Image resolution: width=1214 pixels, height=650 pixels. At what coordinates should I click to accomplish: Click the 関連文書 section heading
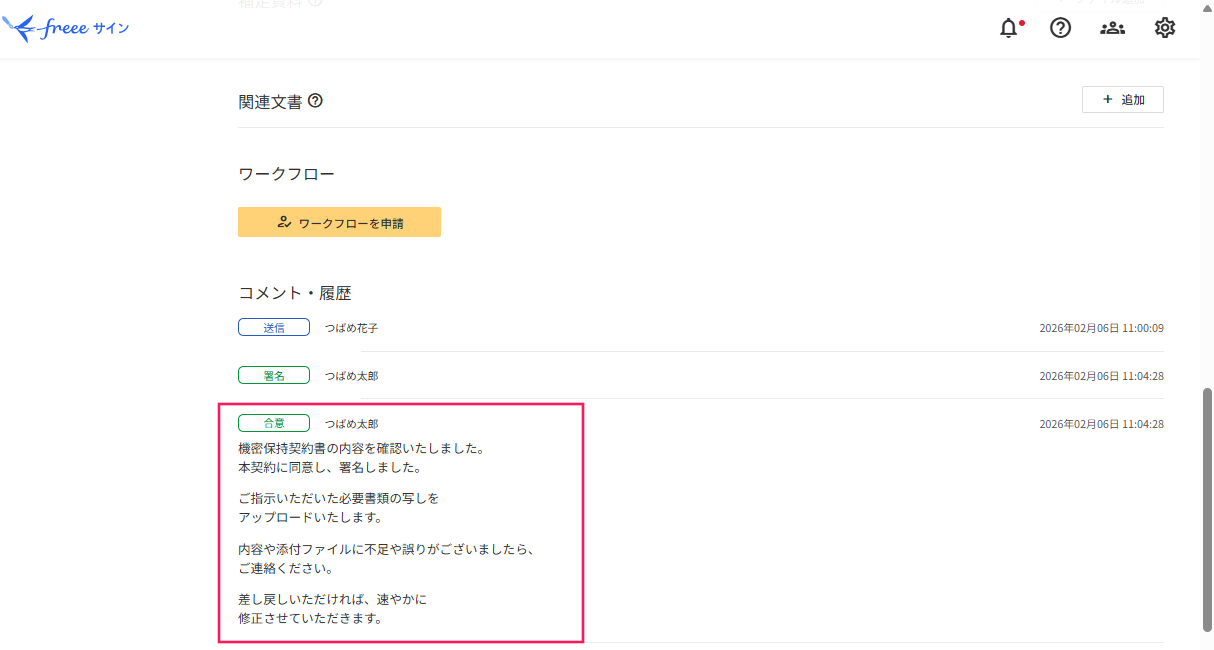[x=270, y=101]
